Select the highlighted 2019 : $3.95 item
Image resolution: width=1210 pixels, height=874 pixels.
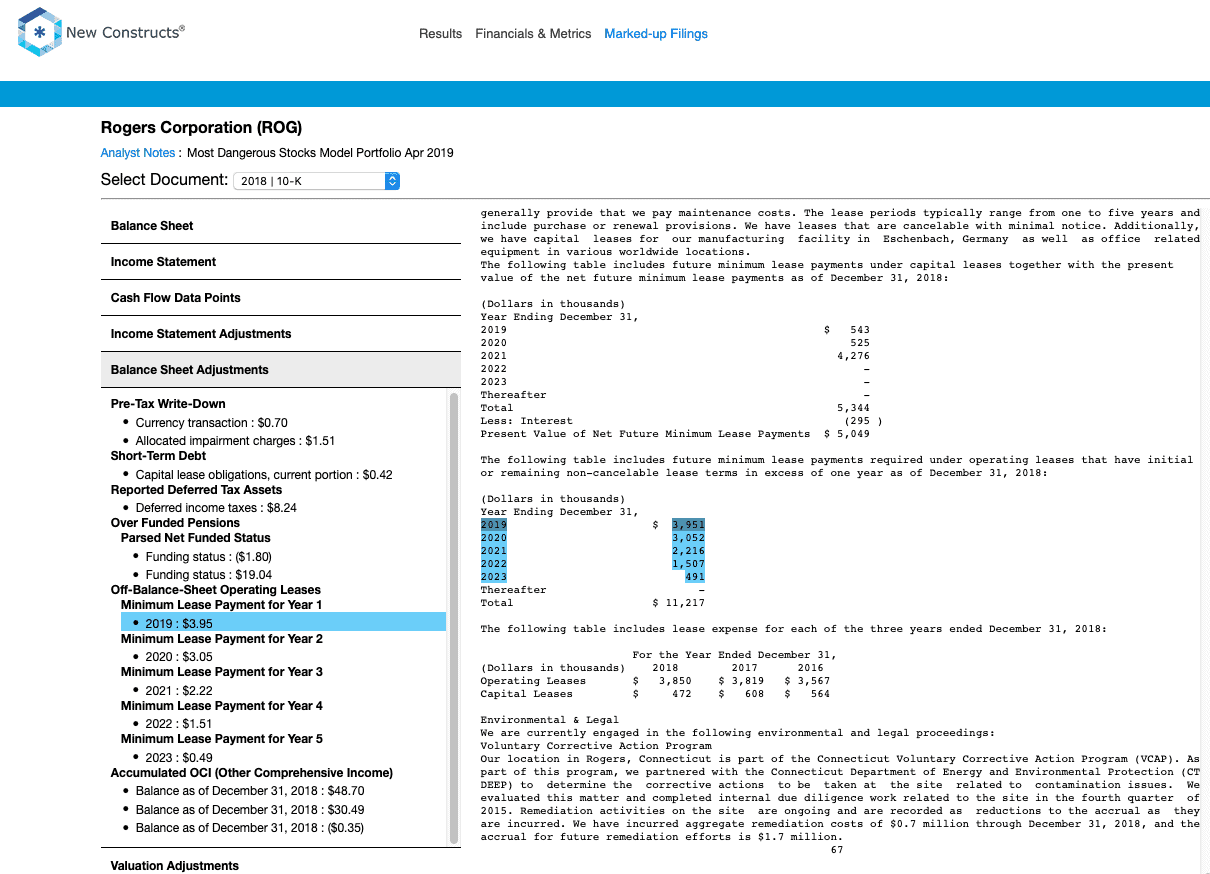pos(283,623)
